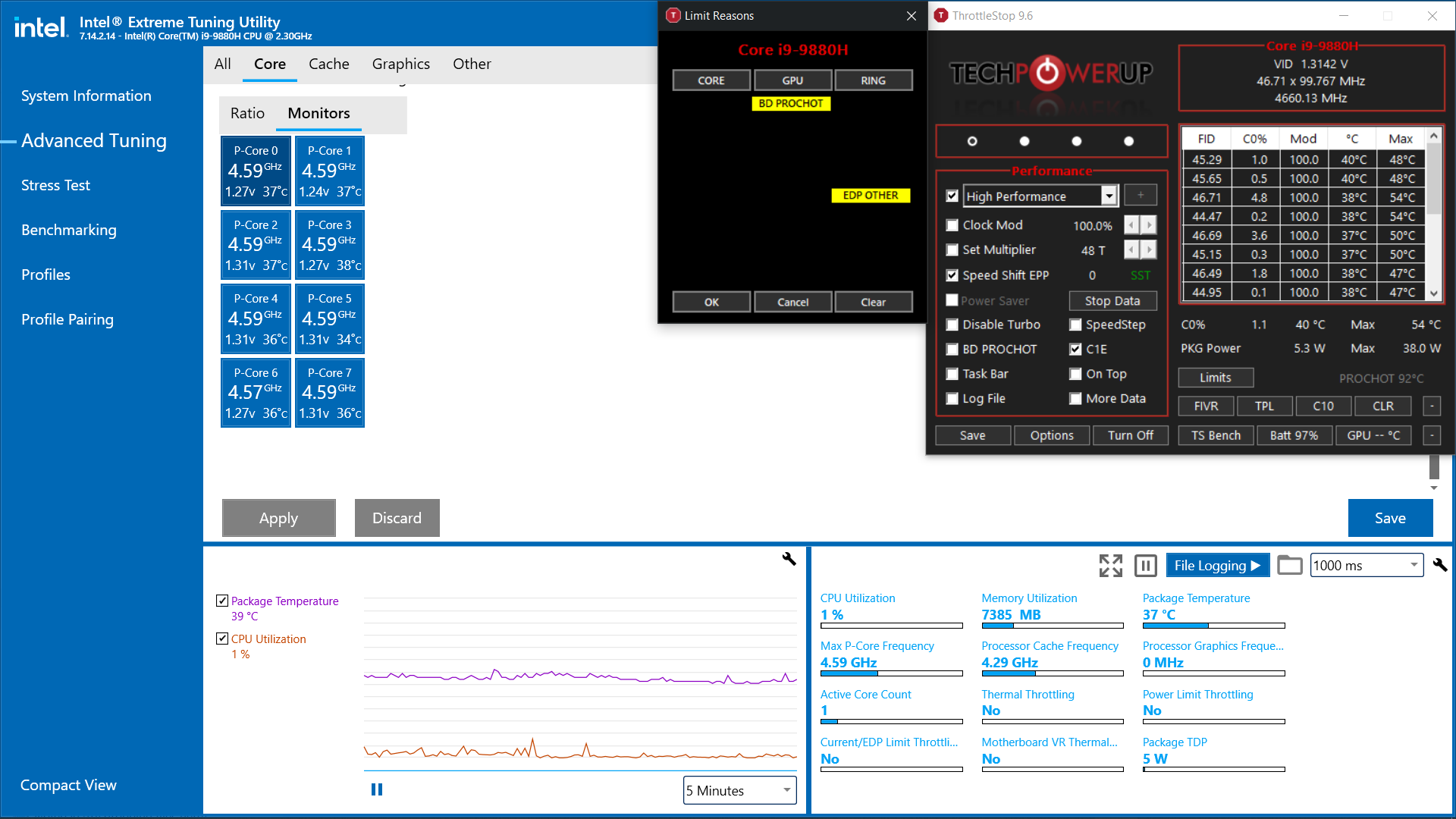Open the FIVR settings in ThrottleStop
This screenshot has height=819, width=1456.
[1206, 406]
